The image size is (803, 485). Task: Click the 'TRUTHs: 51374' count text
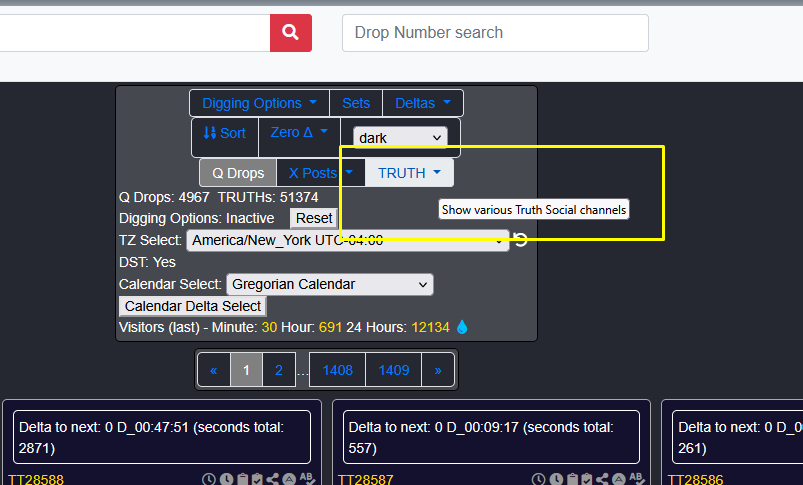pos(268,197)
